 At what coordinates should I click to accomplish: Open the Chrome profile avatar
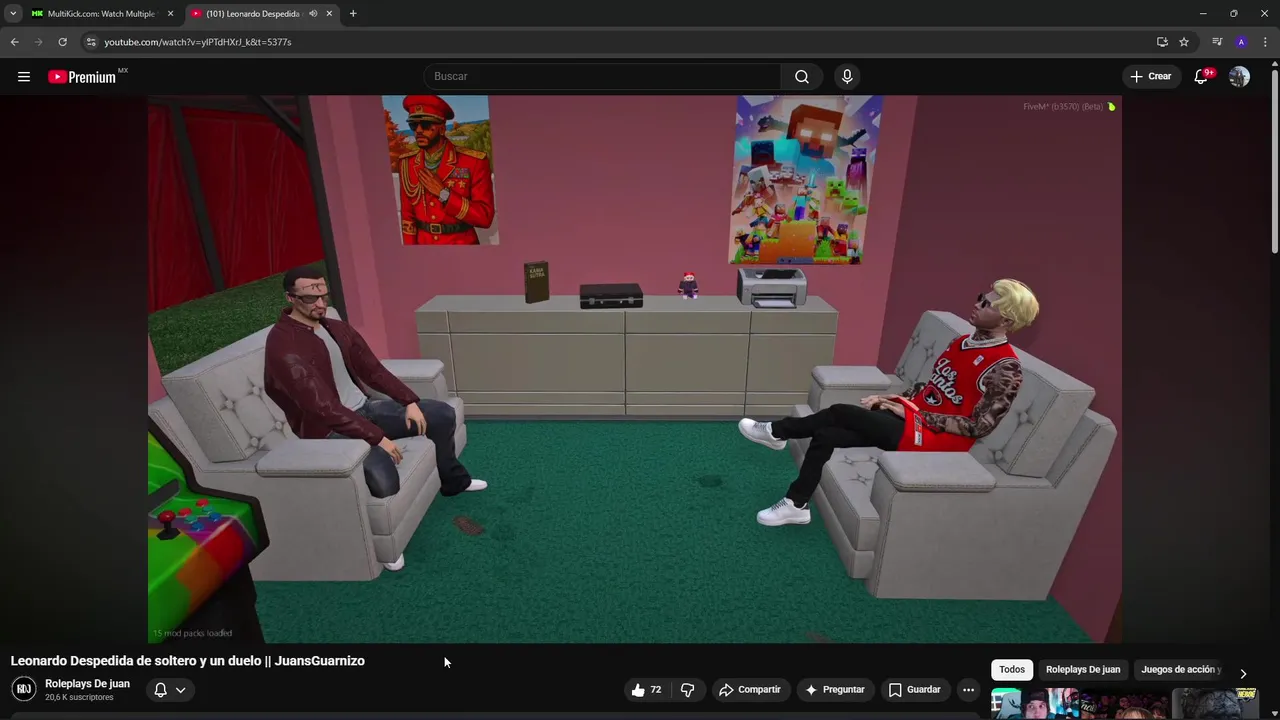(x=1241, y=42)
